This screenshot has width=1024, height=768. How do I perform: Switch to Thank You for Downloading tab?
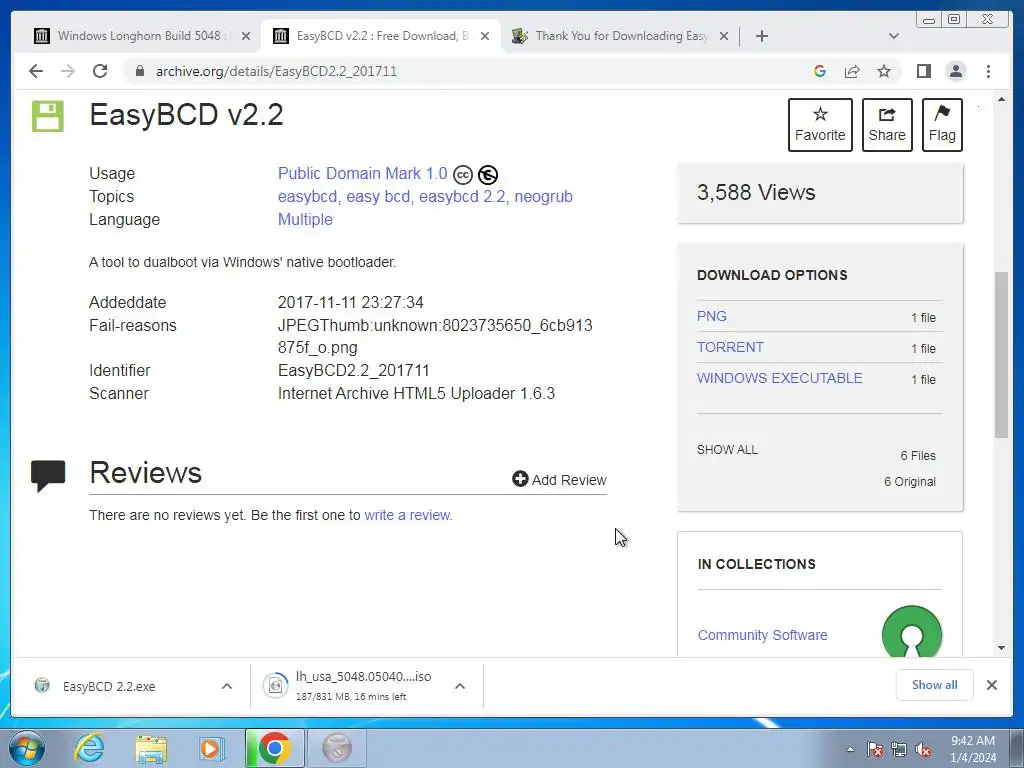tap(621, 36)
